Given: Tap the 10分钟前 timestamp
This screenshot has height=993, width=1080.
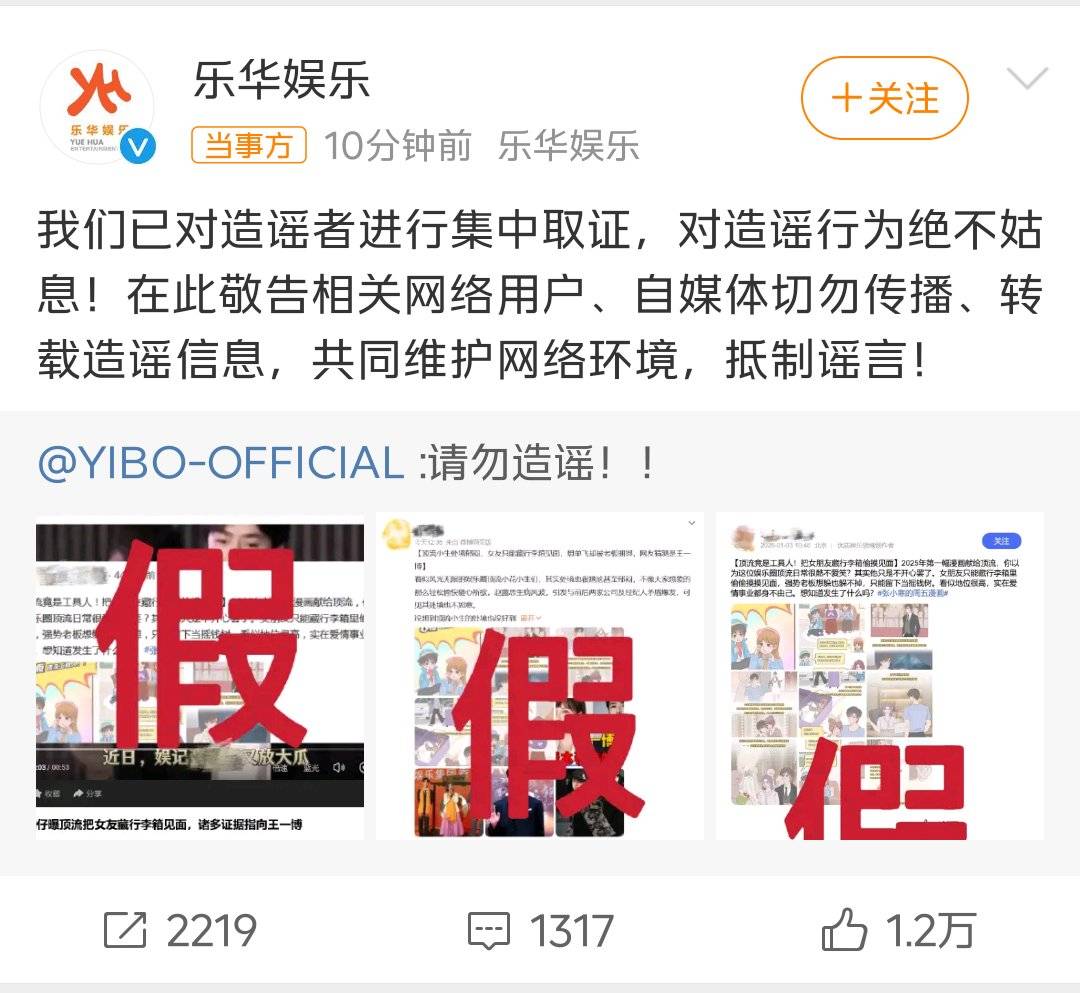Looking at the screenshot, I should tap(397, 146).
